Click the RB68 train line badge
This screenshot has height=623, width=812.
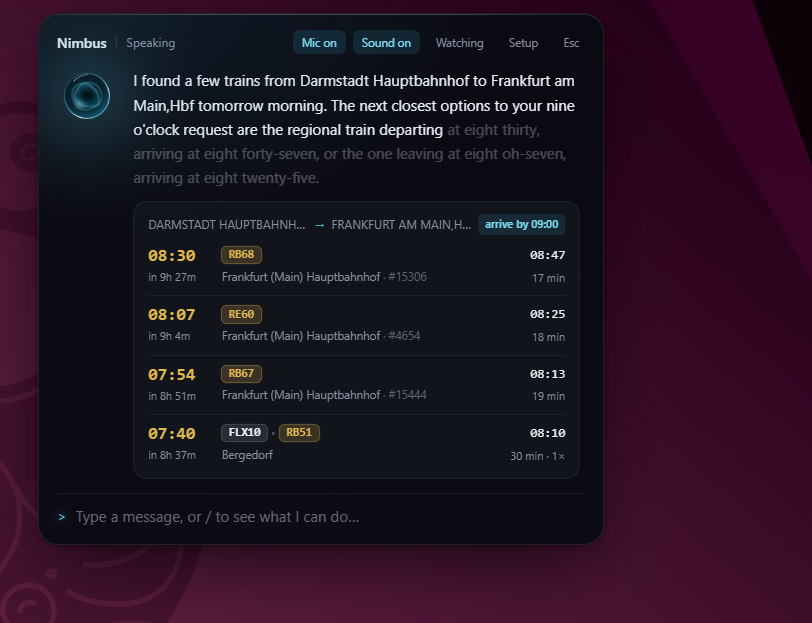click(x=241, y=254)
